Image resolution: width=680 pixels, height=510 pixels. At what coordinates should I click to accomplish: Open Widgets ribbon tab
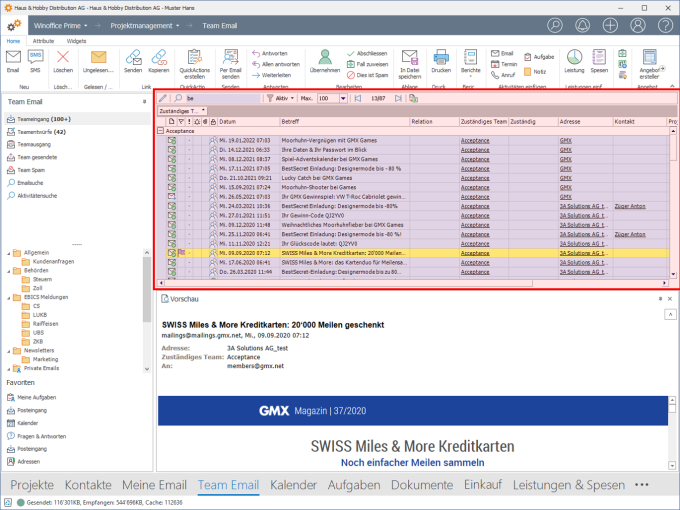click(76, 41)
